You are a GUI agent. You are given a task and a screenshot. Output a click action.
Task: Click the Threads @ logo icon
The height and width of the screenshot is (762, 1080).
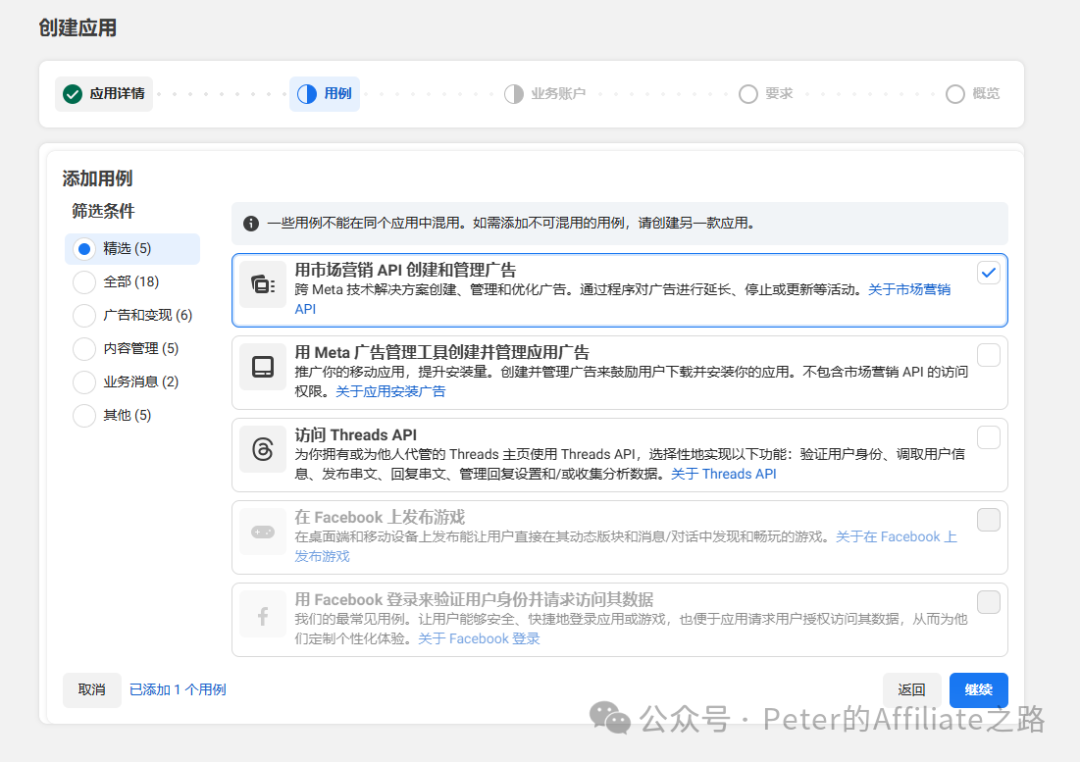click(263, 449)
